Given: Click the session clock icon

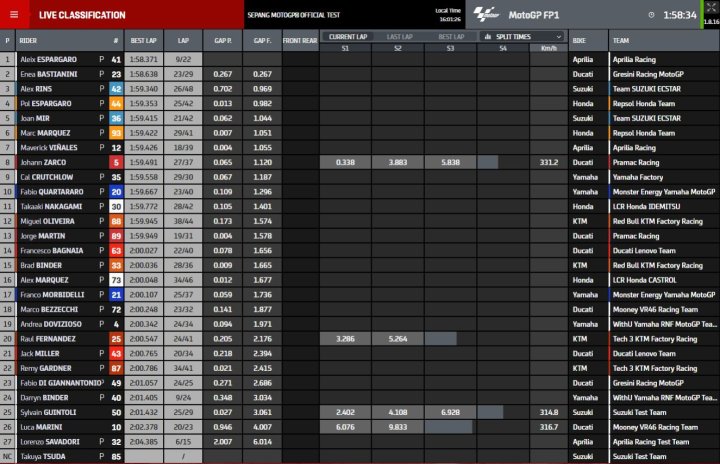Looking at the screenshot, I should [x=651, y=15].
